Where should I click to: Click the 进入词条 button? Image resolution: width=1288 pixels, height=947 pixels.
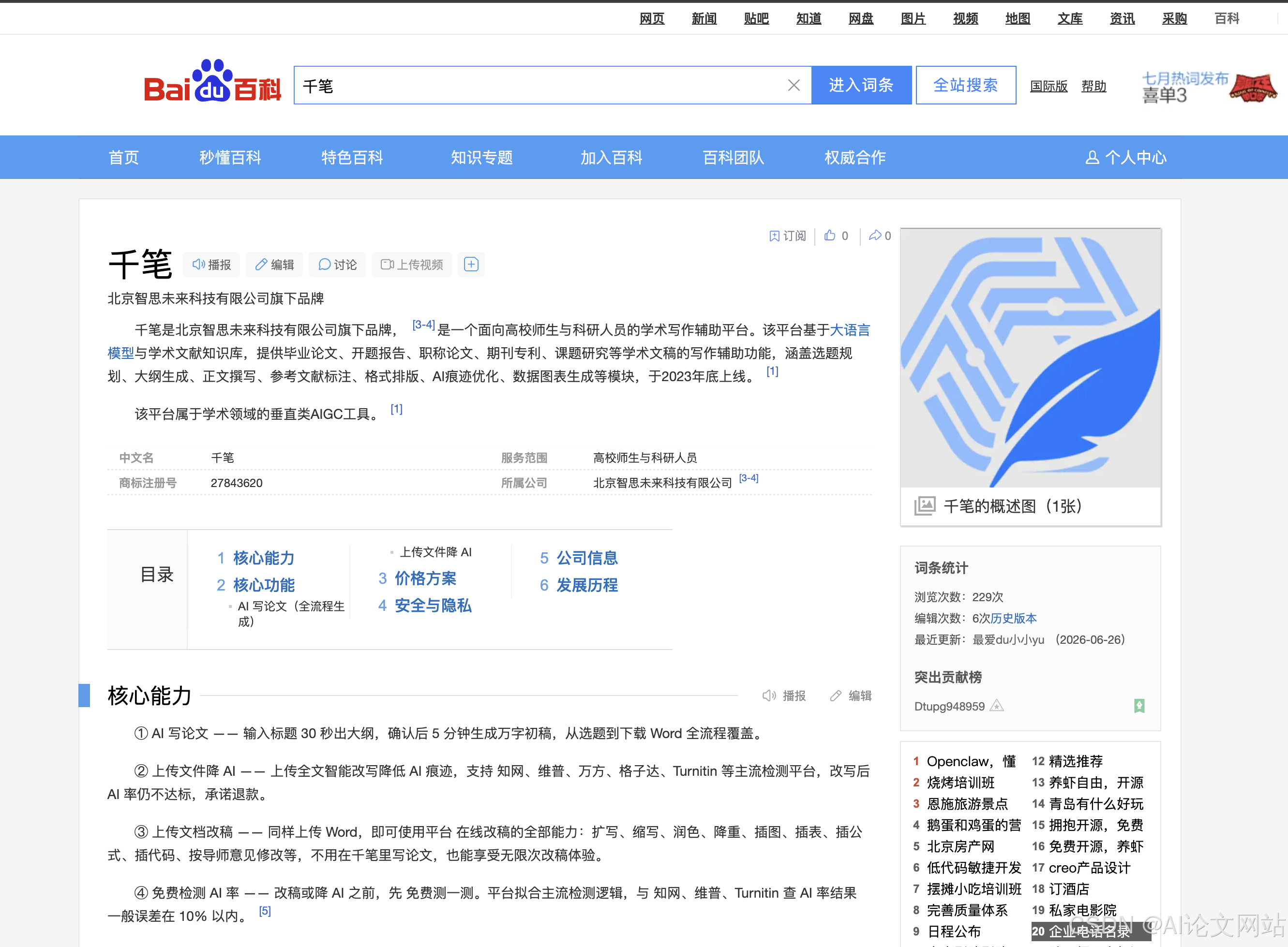(x=861, y=86)
